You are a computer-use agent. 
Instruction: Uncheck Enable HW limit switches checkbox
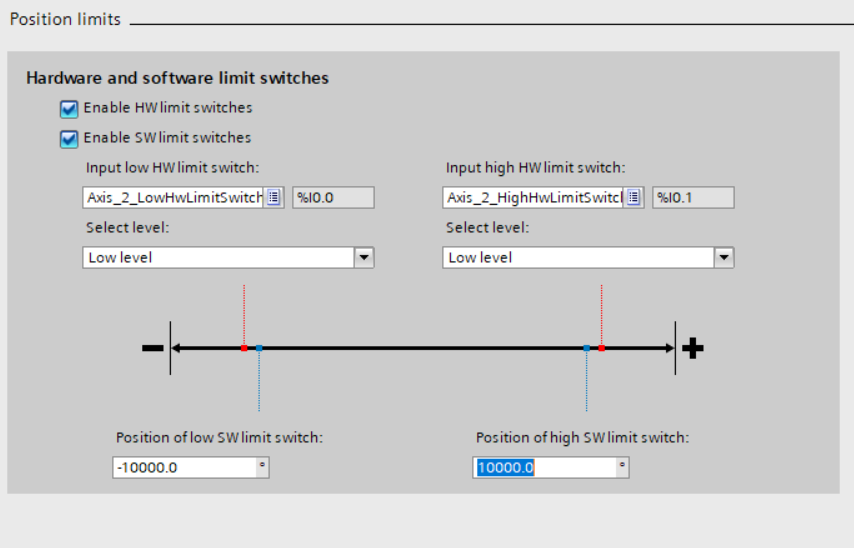(x=69, y=109)
